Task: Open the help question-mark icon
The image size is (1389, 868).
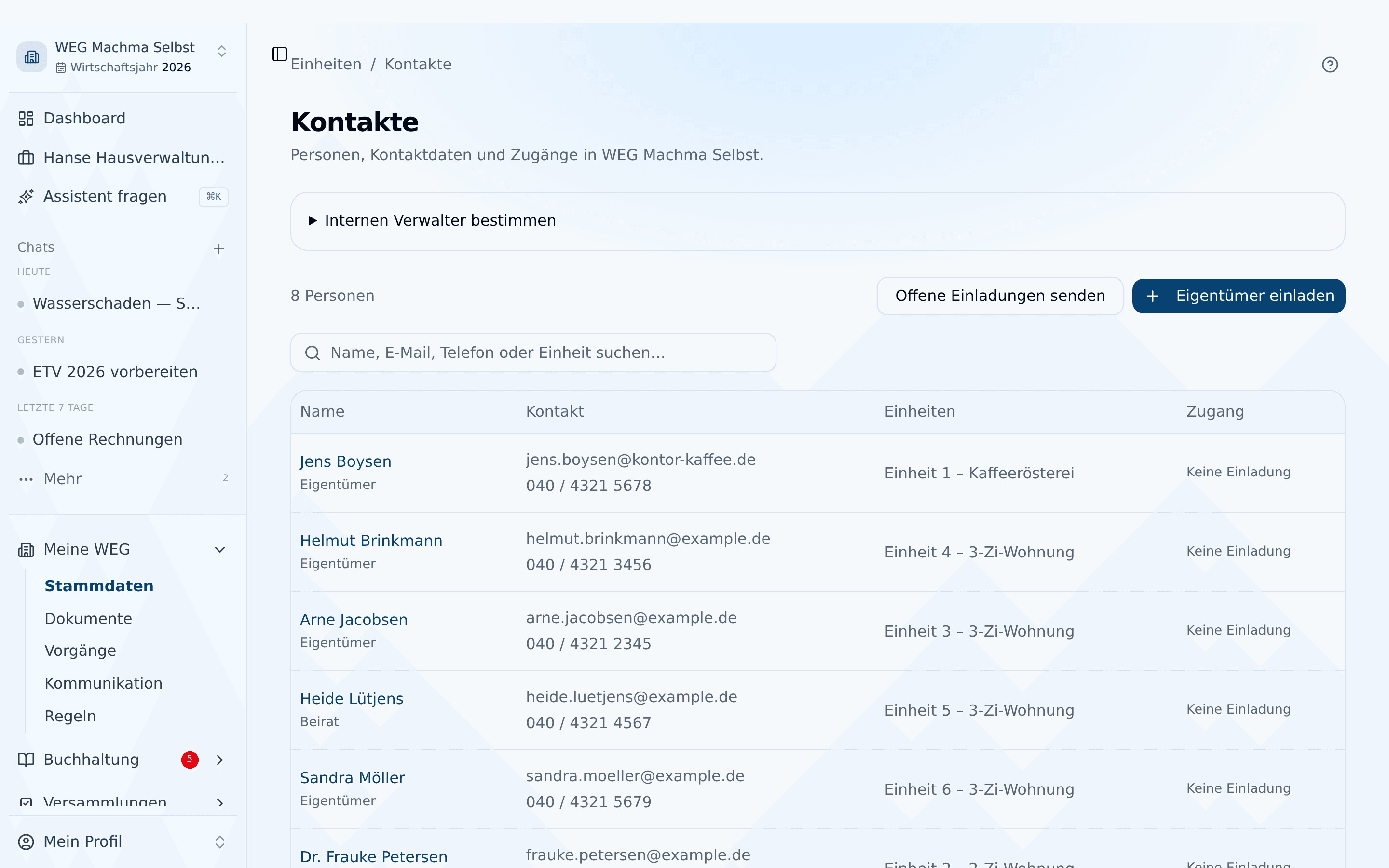Action: (1329, 65)
